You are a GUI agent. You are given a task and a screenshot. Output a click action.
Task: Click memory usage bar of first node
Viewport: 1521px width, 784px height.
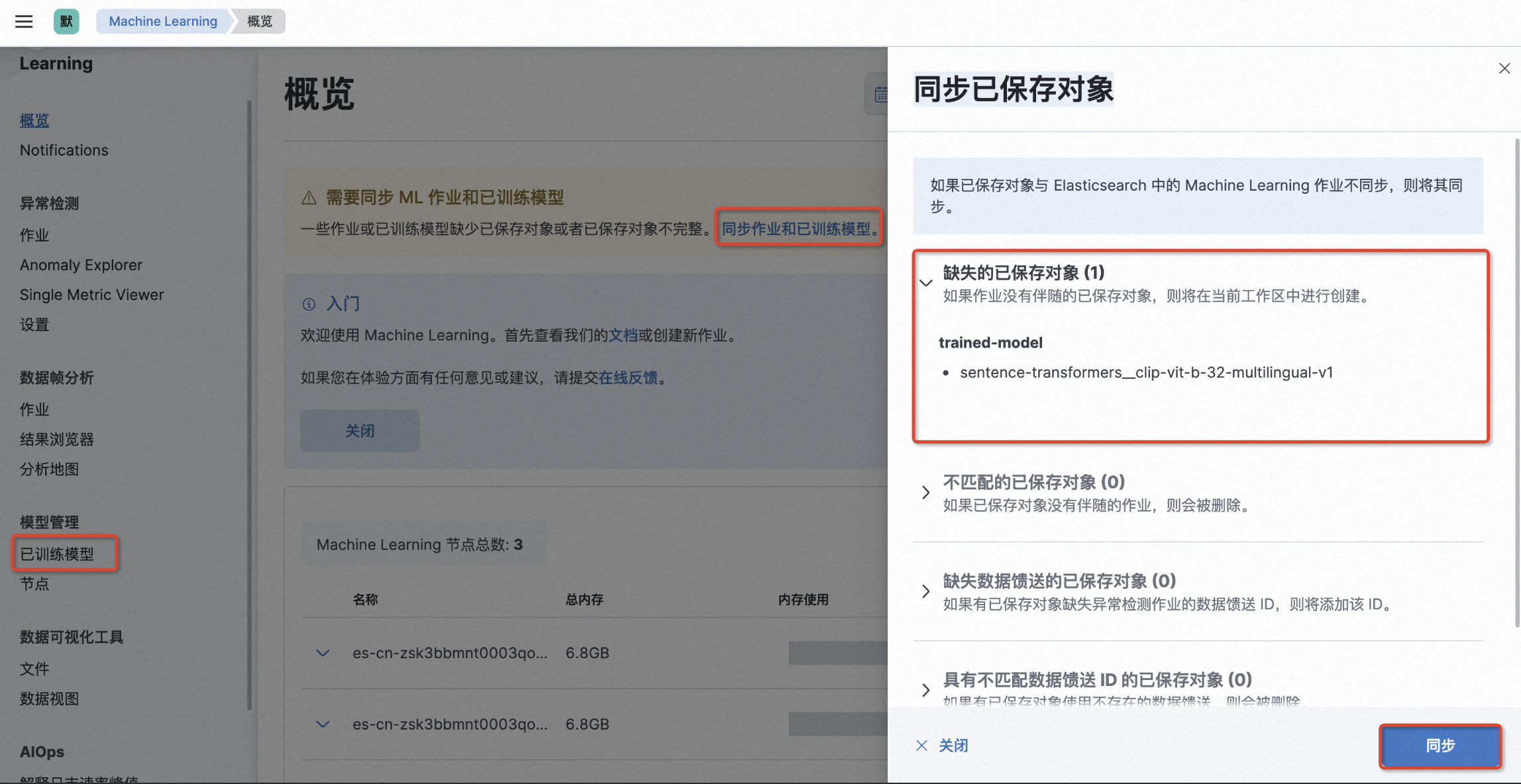pyautogui.click(x=838, y=653)
